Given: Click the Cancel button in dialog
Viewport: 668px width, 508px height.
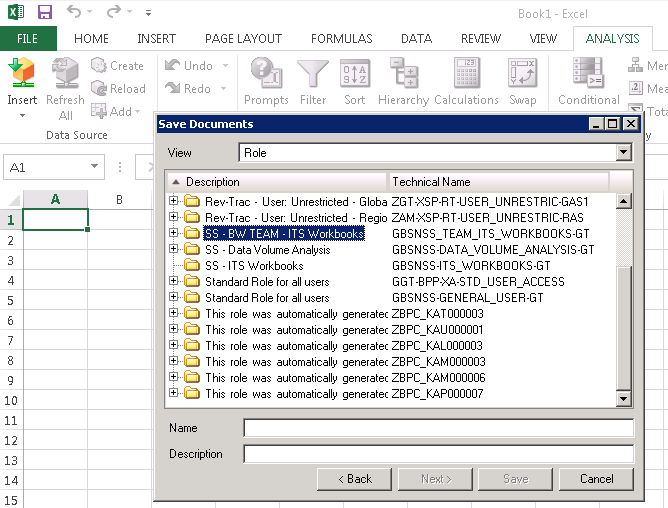Looking at the screenshot, I should 597,479.
